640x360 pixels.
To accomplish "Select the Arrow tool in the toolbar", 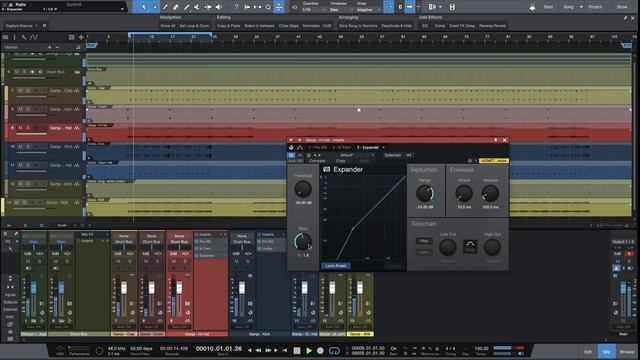I will [x=144, y=7].
